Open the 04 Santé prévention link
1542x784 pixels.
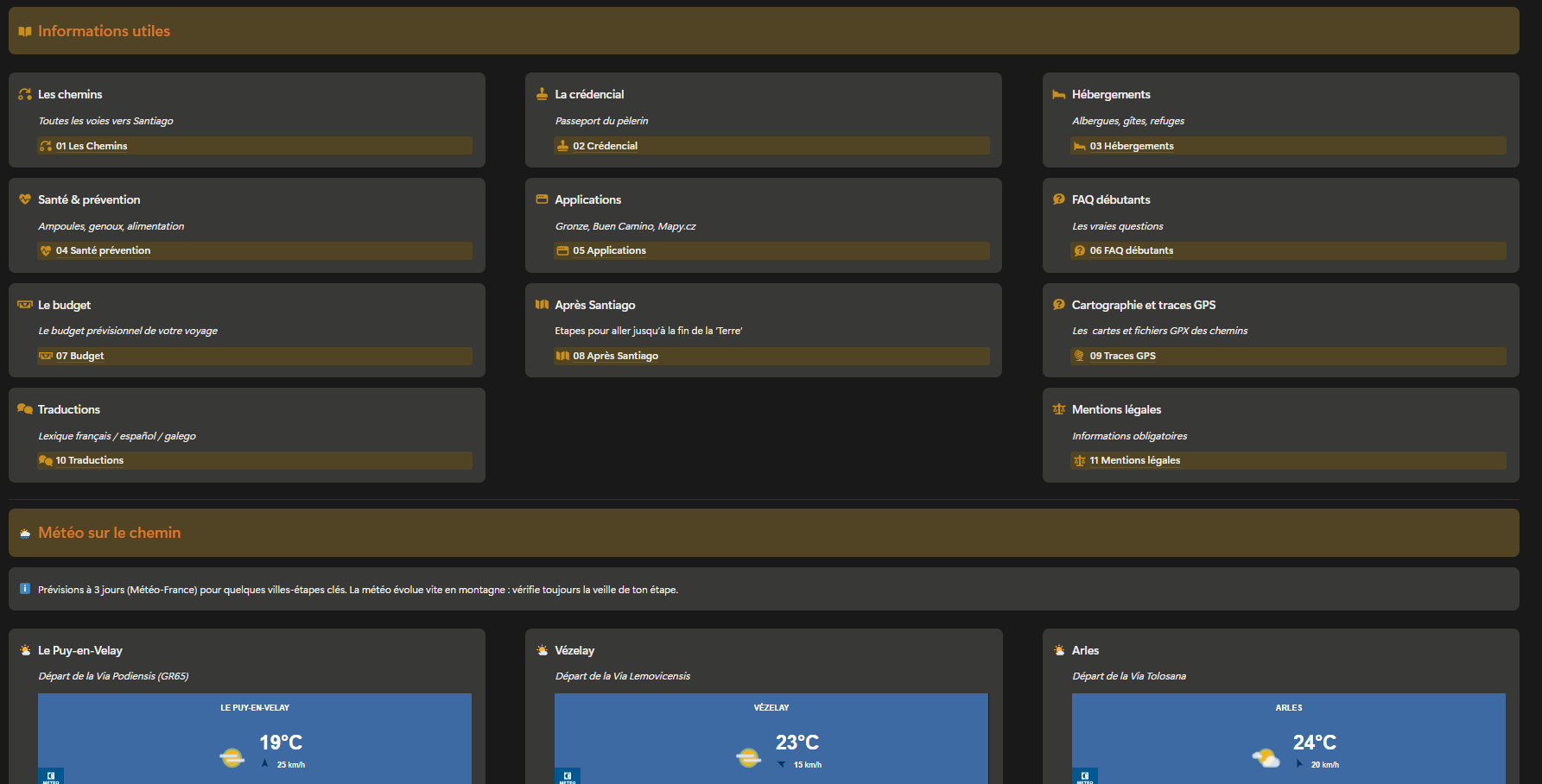click(103, 250)
